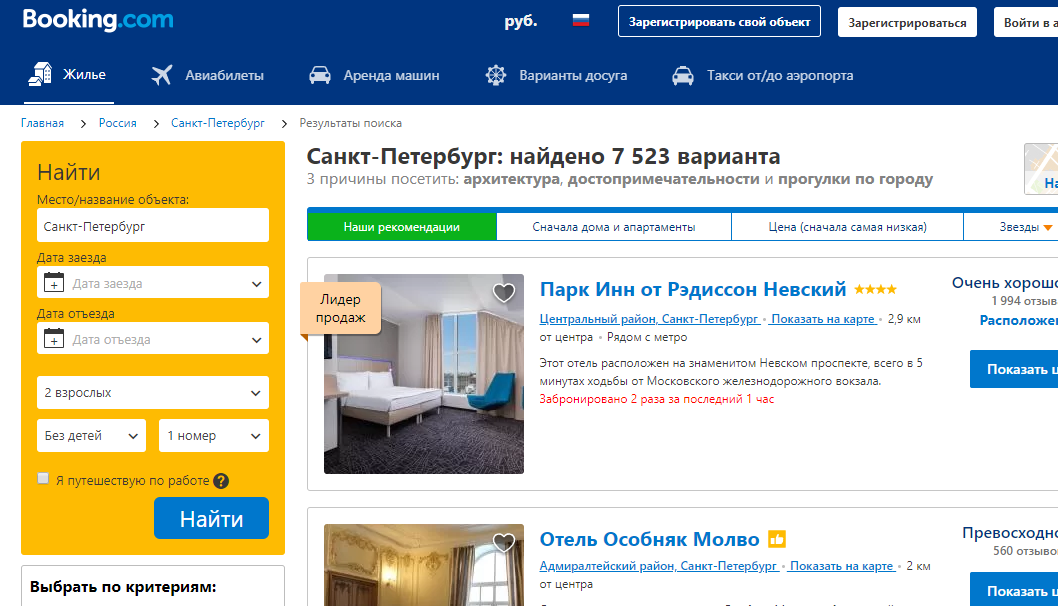Select the Такси от/до аэропорта tab
This screenshot has width=1058, height=606.
(762, 75)
